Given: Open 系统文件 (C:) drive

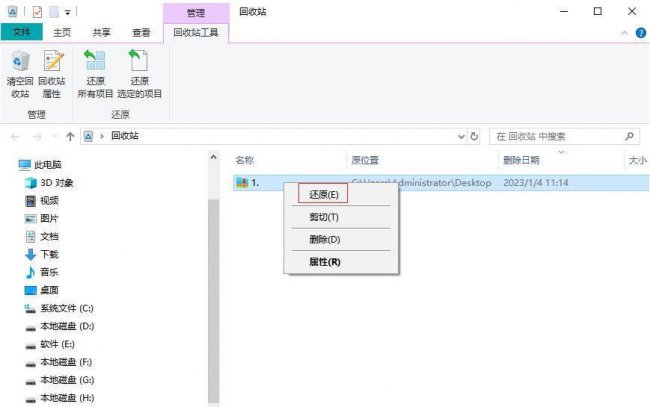Looking at the screenshot, I should pos(59,308).
